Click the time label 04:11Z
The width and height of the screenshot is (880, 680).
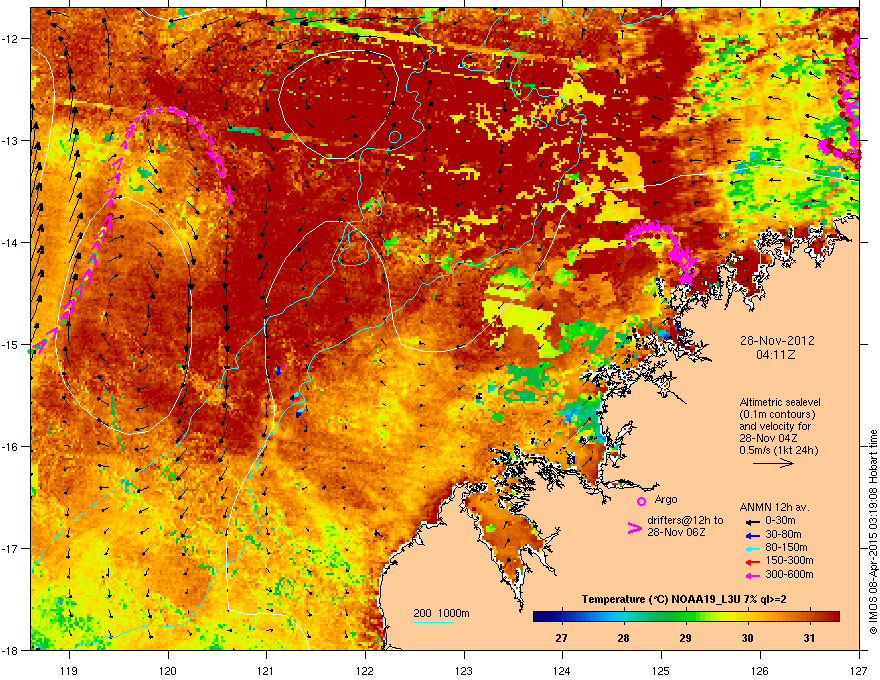[776, 355]
